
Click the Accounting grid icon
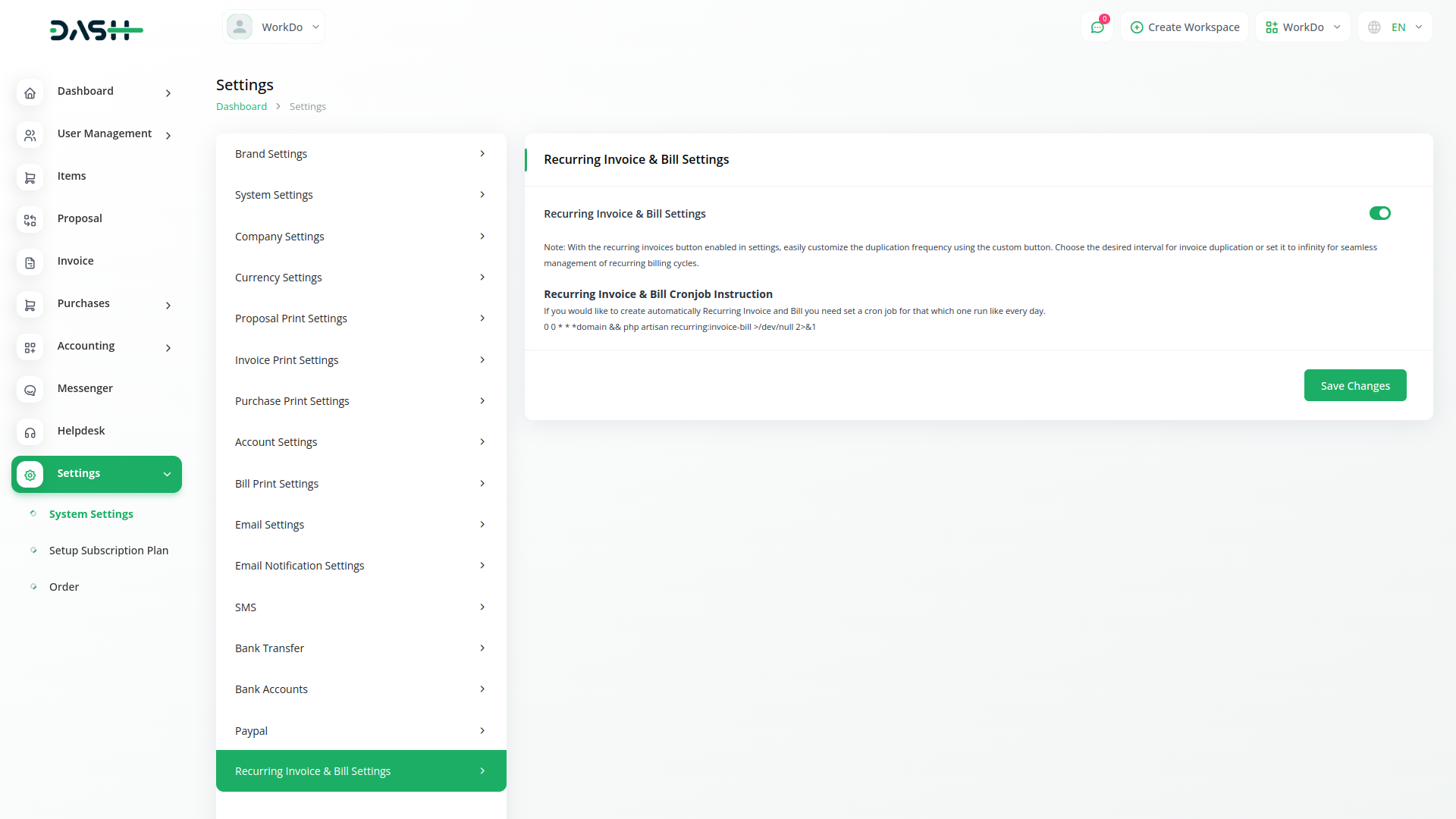pos(30,347)
